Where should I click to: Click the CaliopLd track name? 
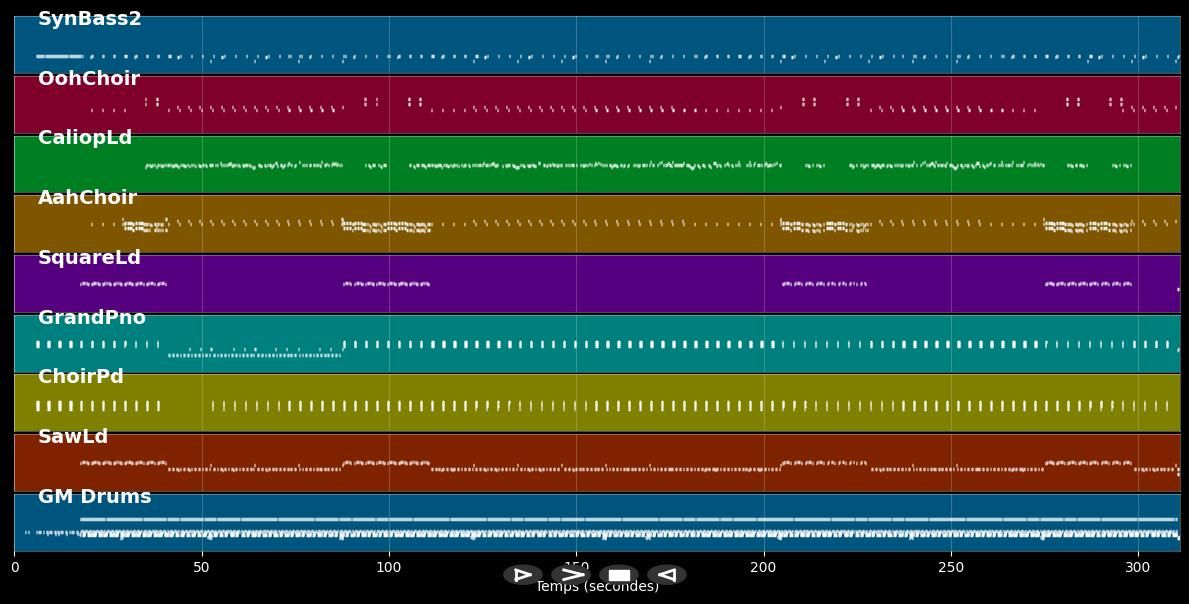point(84,138)
